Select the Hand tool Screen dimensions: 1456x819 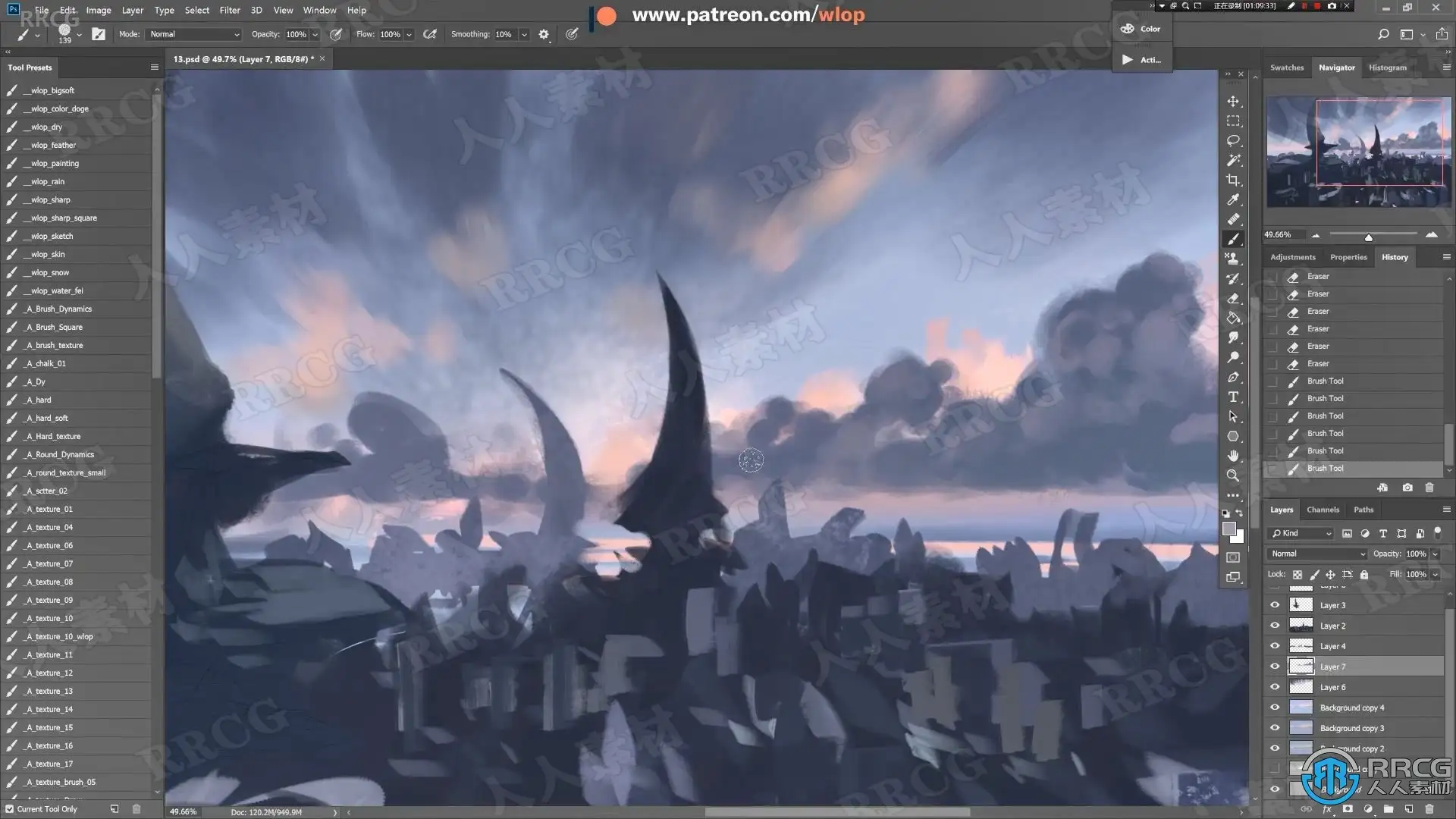point(1233,456)
